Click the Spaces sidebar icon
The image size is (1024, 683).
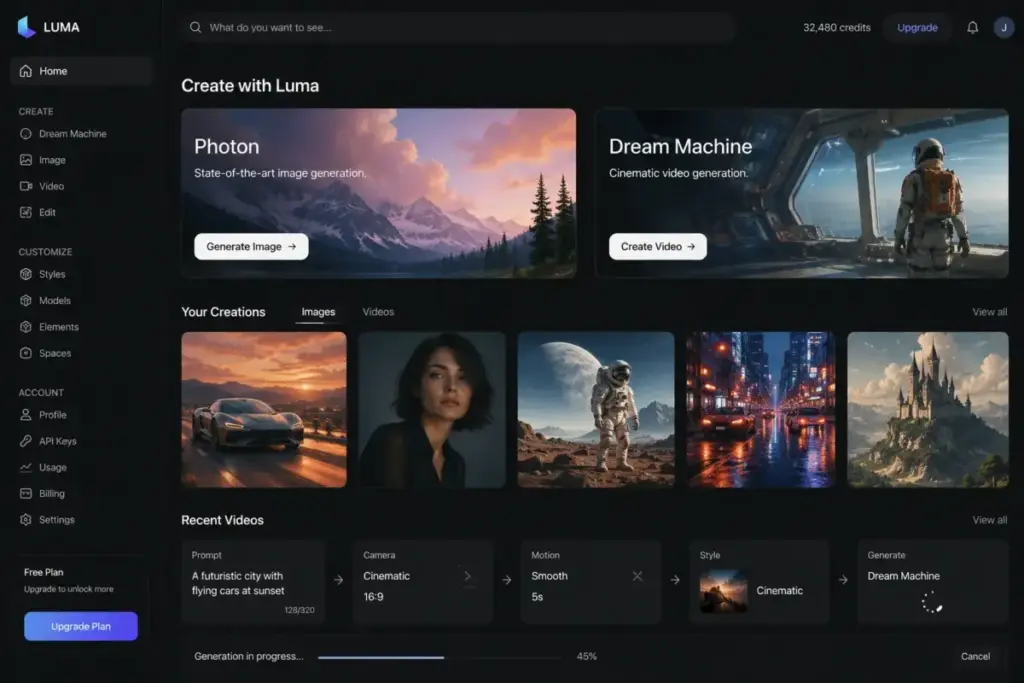(25, 353)
